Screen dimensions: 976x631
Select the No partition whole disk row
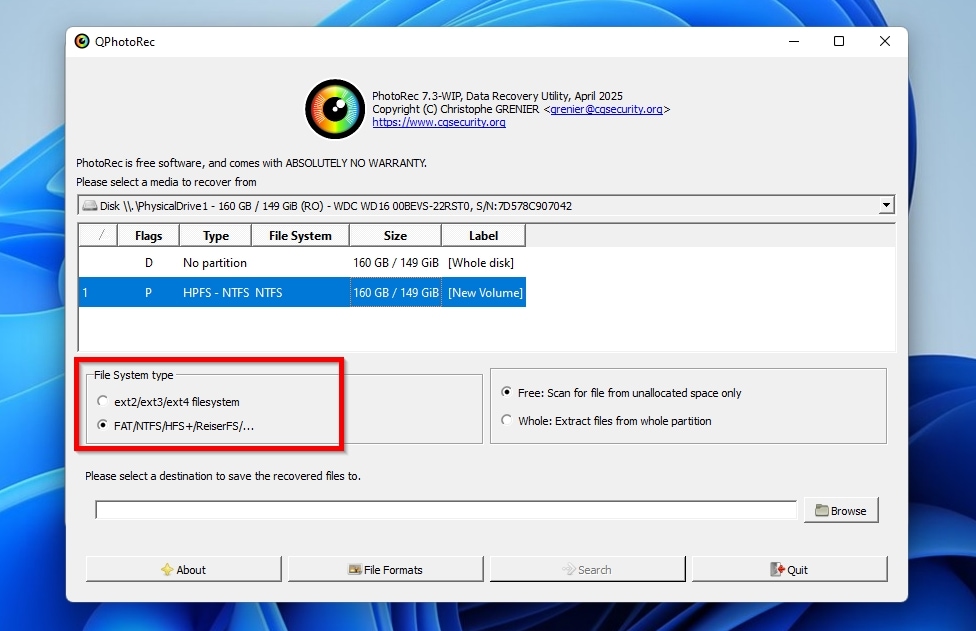(x=300, y=262)
